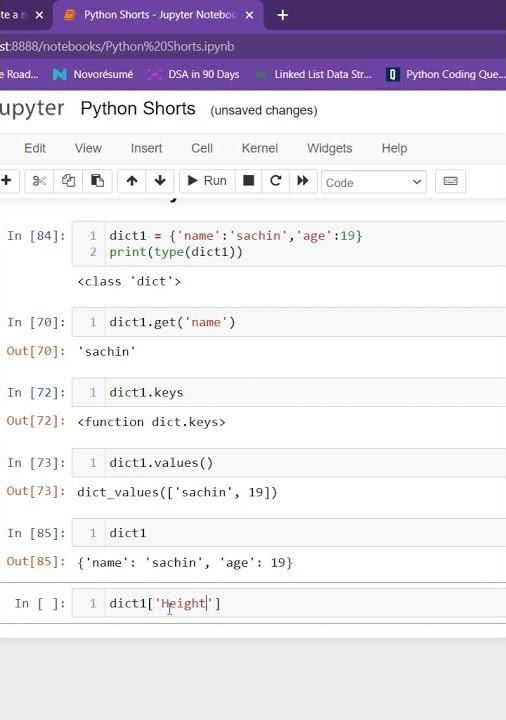Restart kernel and run all icon

pyautogui.click(x=303, y=181)
